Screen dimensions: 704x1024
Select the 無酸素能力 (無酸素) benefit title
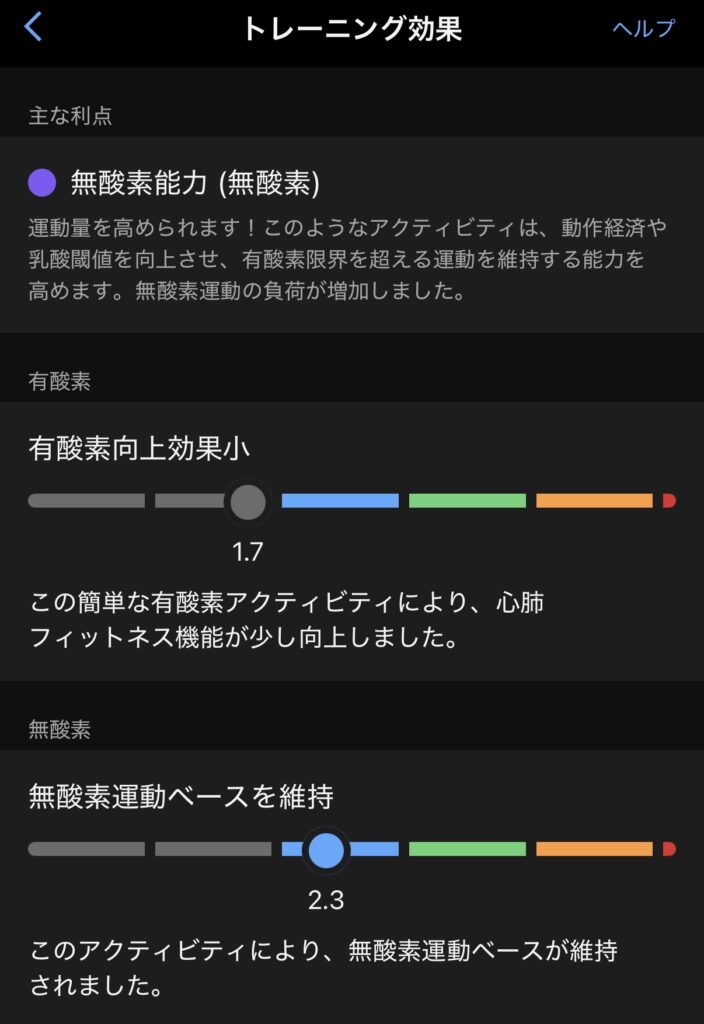(x=195, y=182)
